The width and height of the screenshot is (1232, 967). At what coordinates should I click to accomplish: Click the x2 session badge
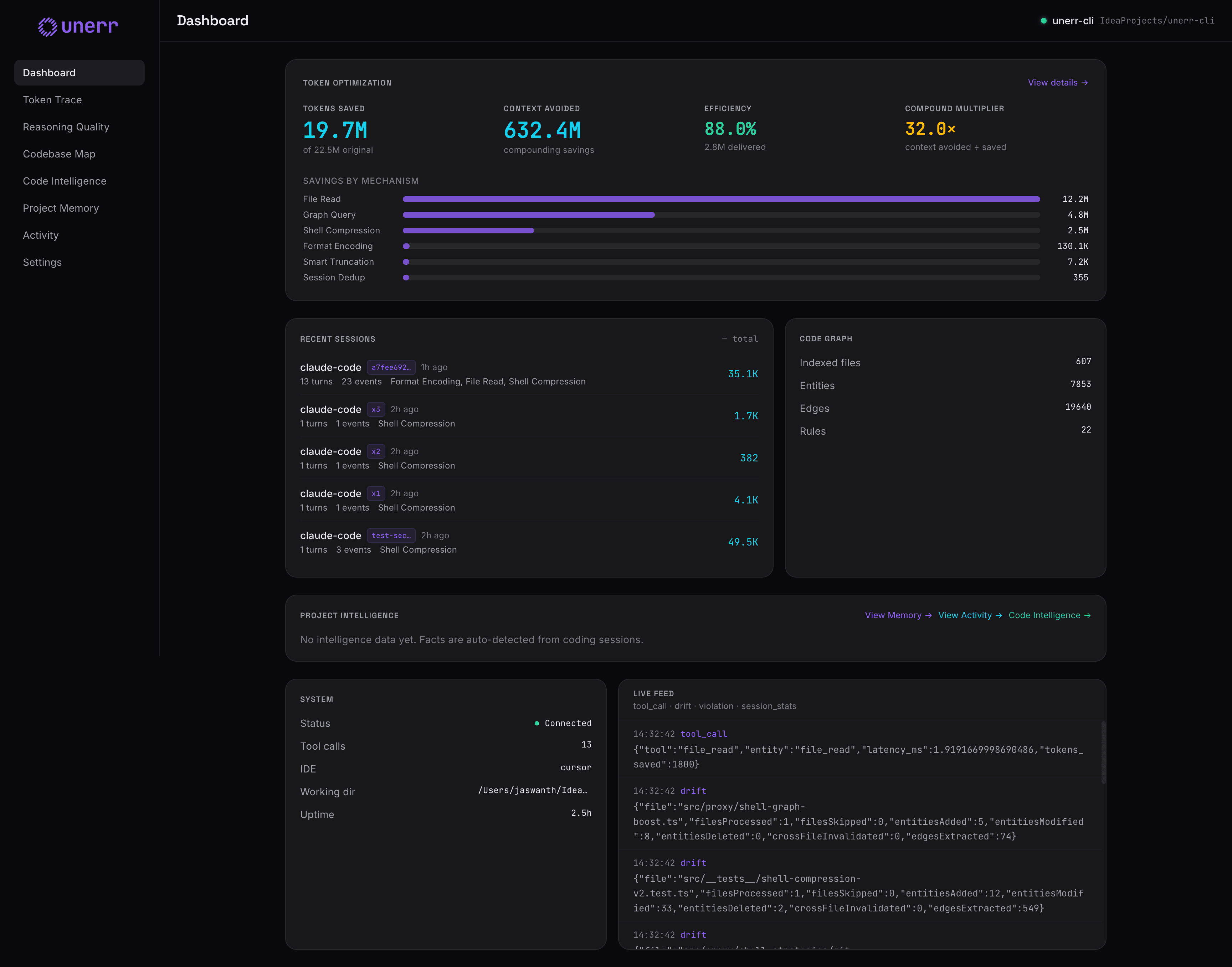pyautogui.click(x=375, y=451)
